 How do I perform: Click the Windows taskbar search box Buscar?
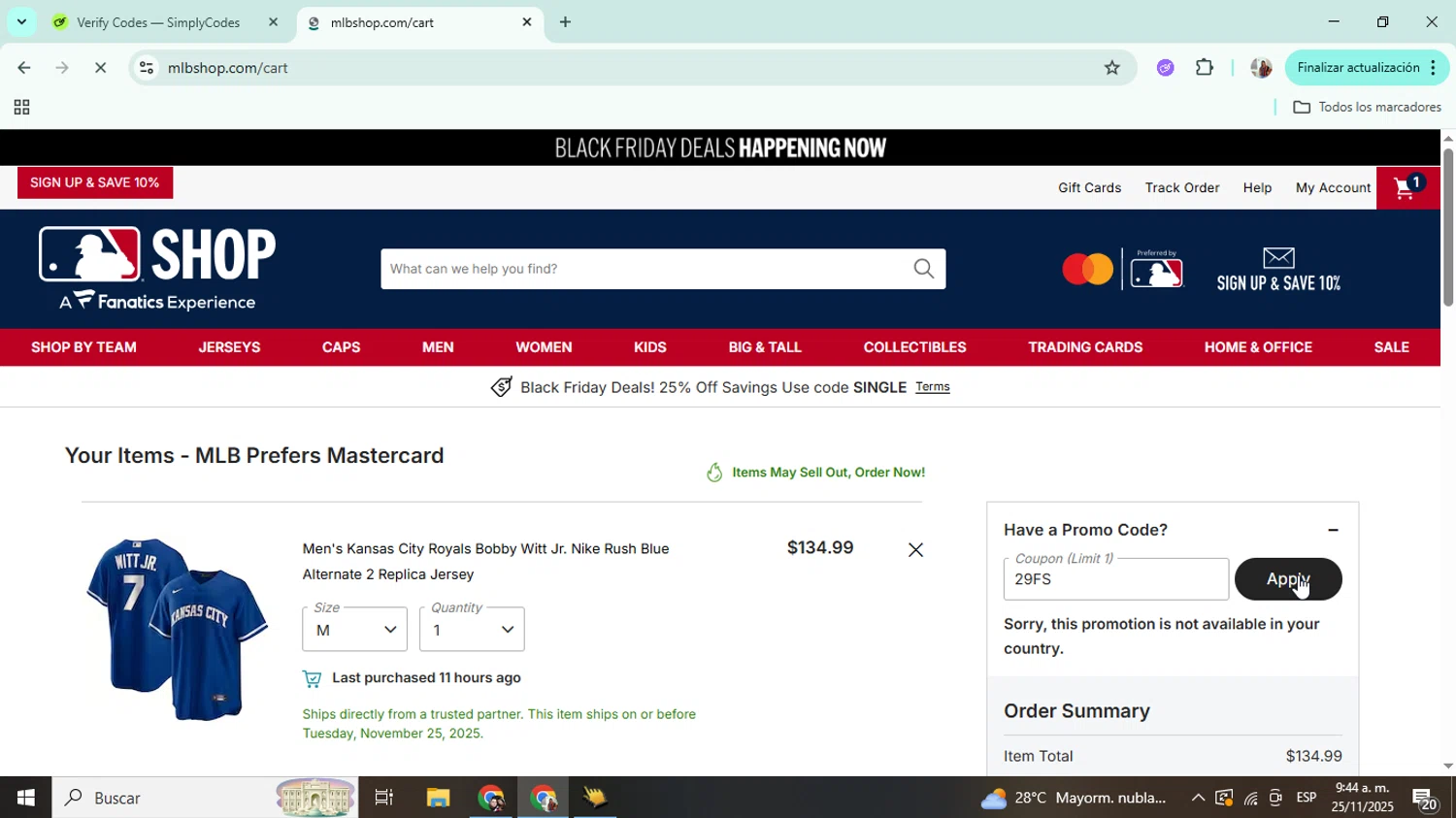205,798
